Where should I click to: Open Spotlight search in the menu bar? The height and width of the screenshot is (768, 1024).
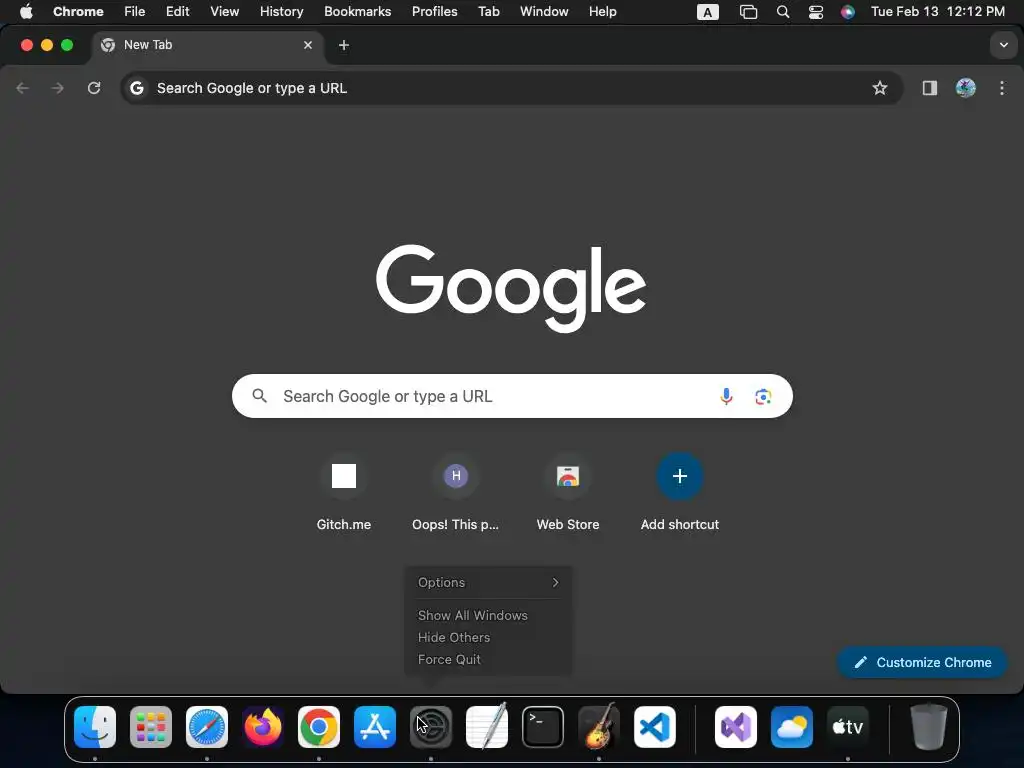coord(782,12)
